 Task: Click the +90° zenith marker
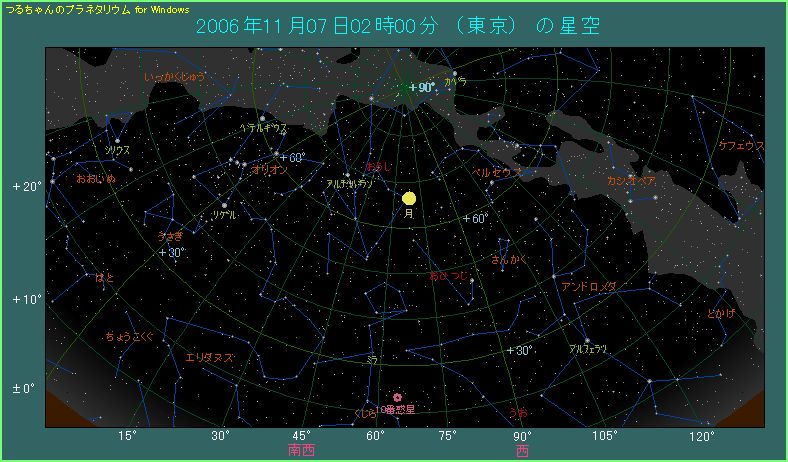(418, 88)
